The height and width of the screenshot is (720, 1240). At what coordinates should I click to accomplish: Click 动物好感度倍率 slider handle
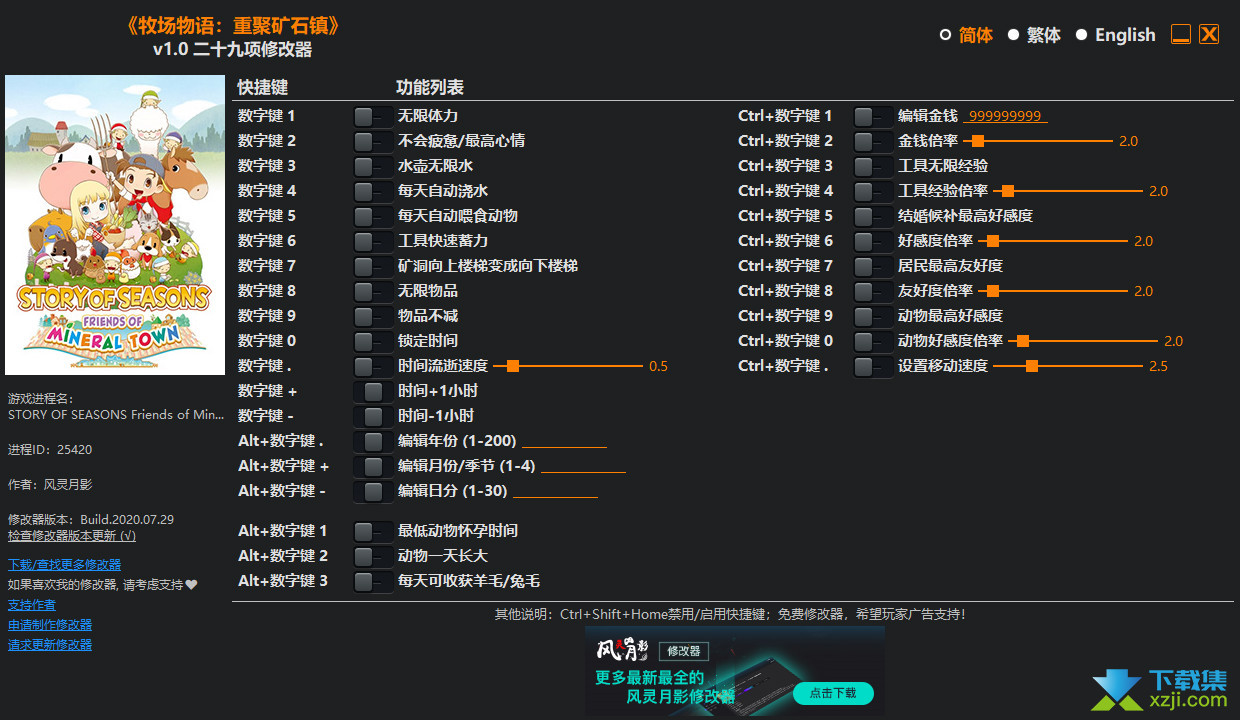point(1023,341)
